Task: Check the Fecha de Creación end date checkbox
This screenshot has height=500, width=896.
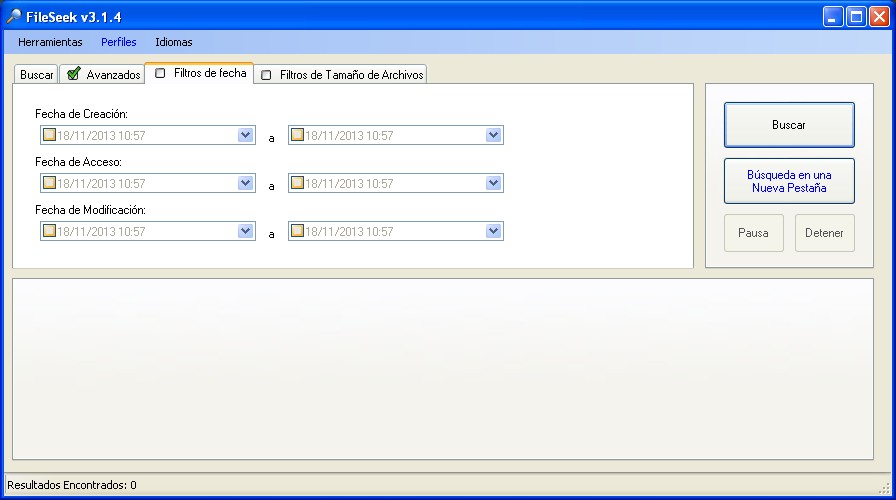Action: coord(297,135)
